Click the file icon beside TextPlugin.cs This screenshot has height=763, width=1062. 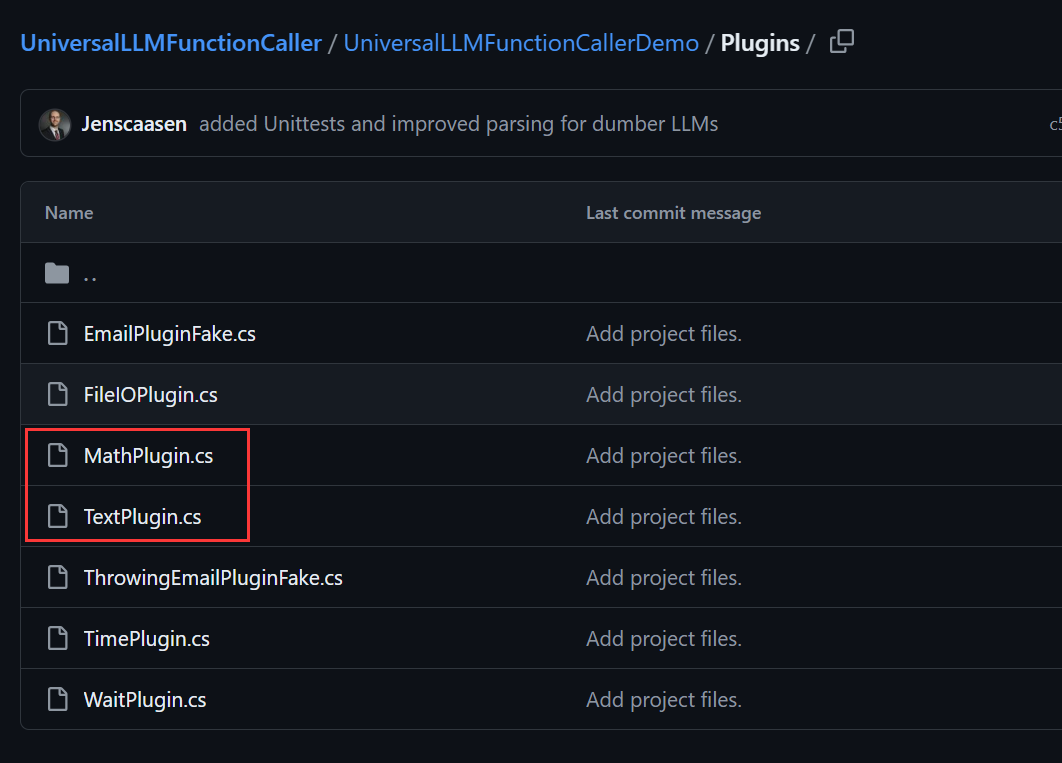pos(58,517)
